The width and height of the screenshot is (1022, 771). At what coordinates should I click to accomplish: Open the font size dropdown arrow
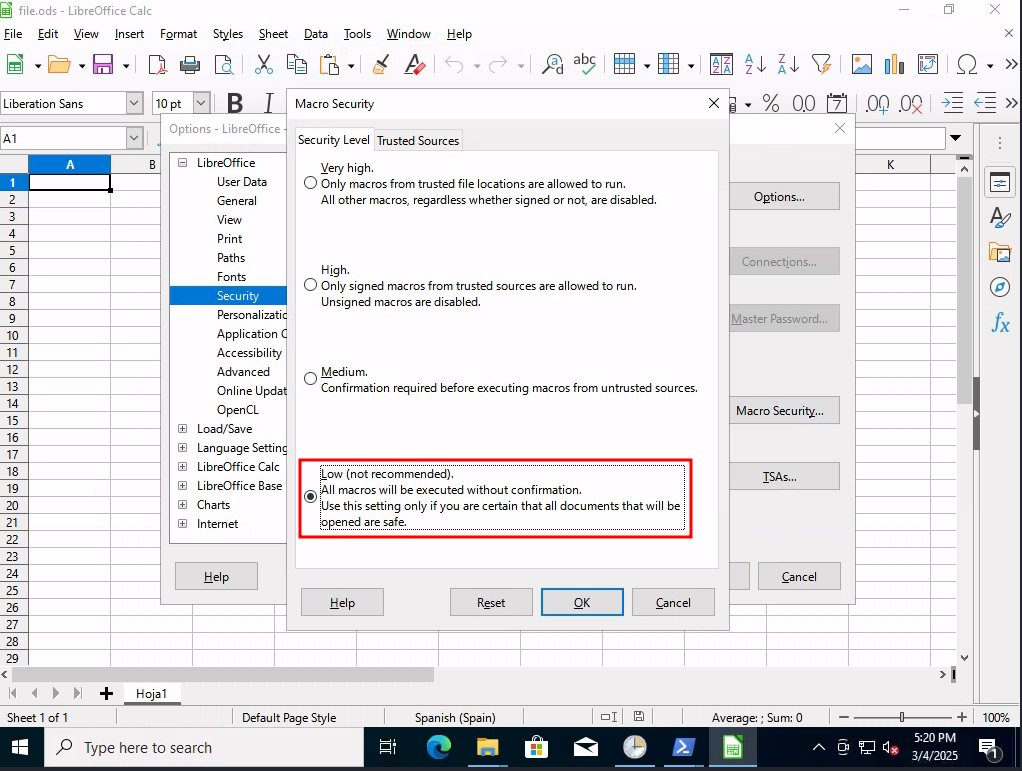coord(201,103)
